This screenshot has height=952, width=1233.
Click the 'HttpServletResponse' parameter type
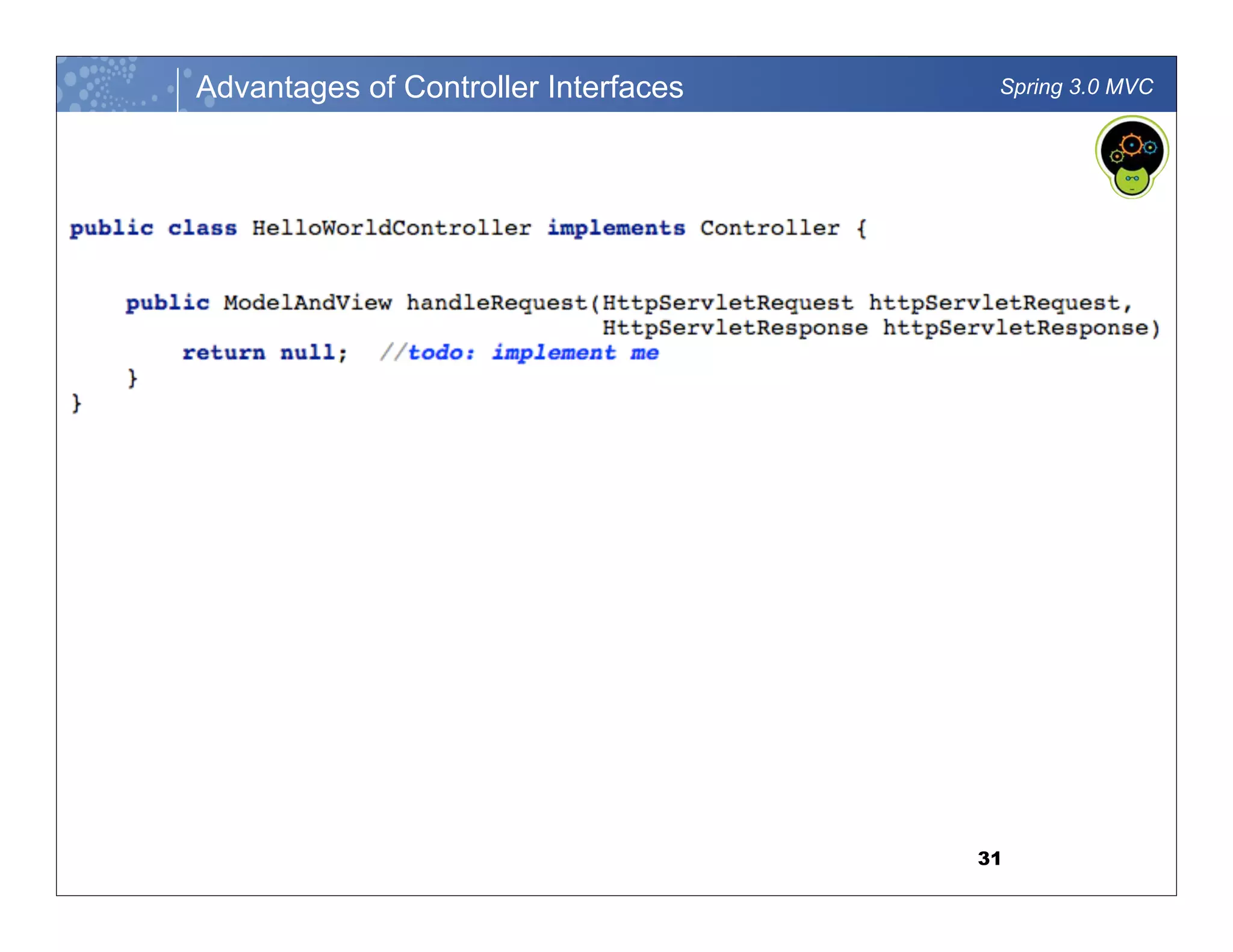[x=735, y=328]
